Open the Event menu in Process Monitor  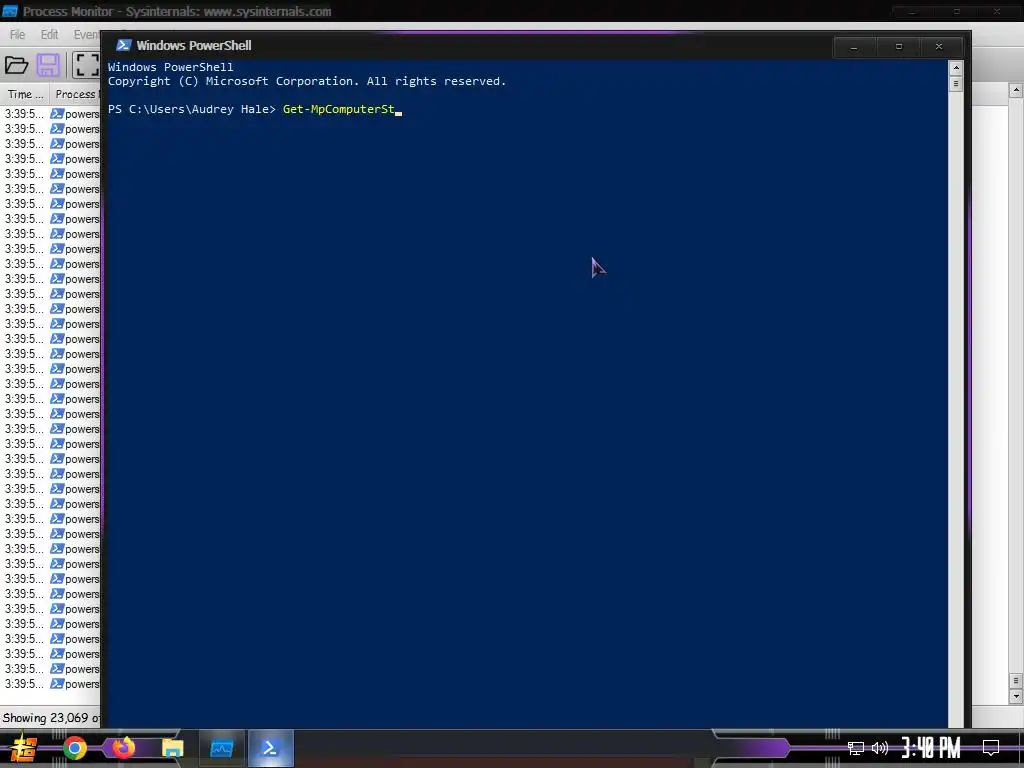point(86,35)
